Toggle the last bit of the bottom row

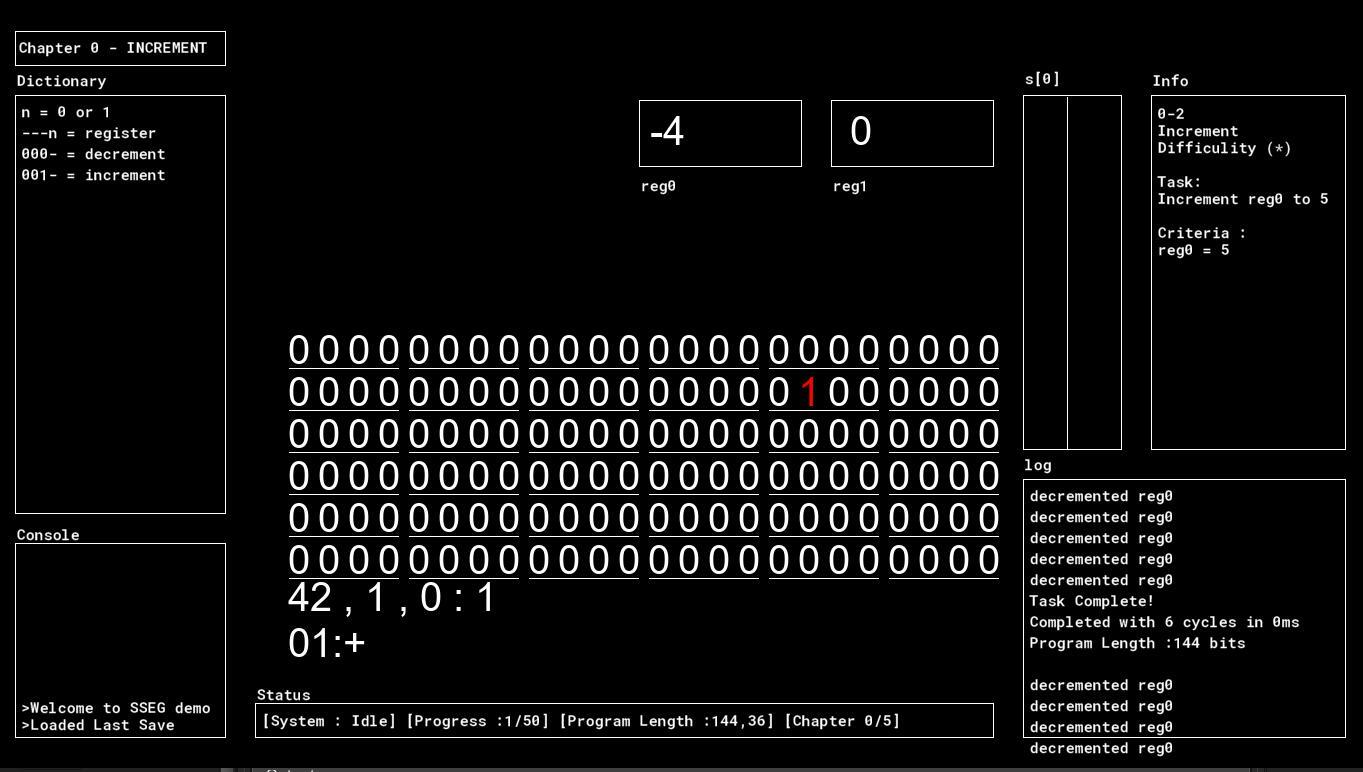tap(988, 560)
